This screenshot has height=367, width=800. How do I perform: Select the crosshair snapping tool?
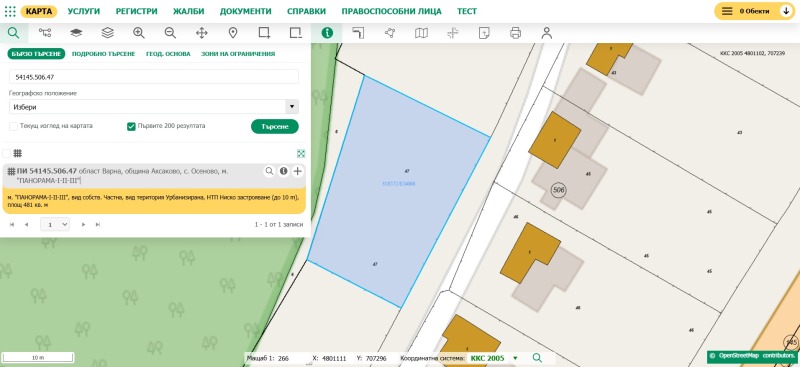point(453,33)
